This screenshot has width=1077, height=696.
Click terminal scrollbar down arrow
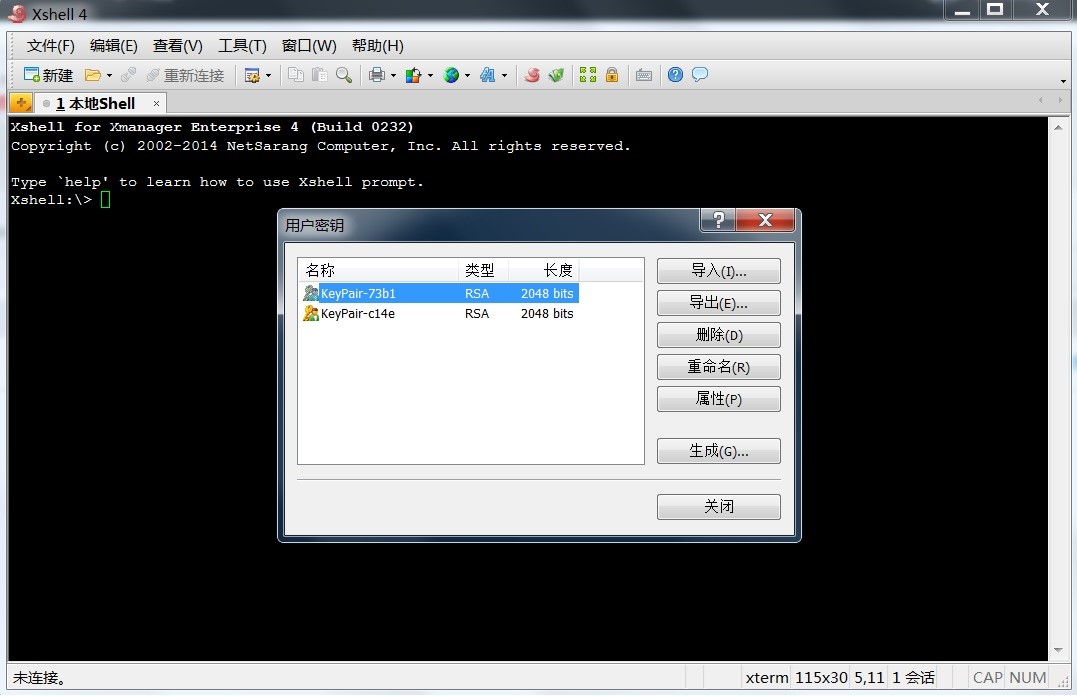(1058, 651)
